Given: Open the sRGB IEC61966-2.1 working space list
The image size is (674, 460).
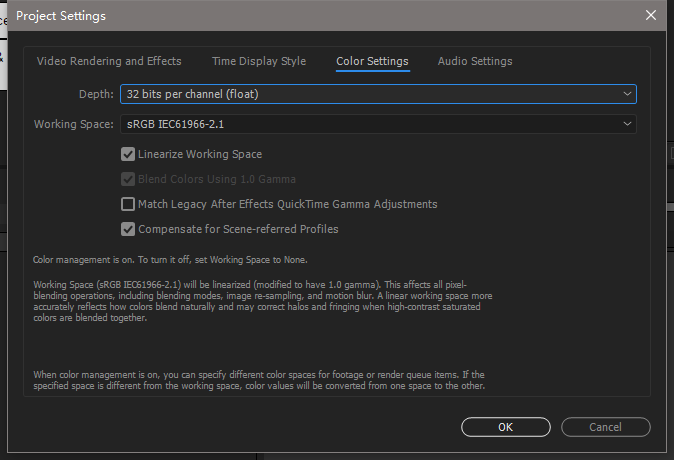Looking at the screenshot, I should [378, 124].
